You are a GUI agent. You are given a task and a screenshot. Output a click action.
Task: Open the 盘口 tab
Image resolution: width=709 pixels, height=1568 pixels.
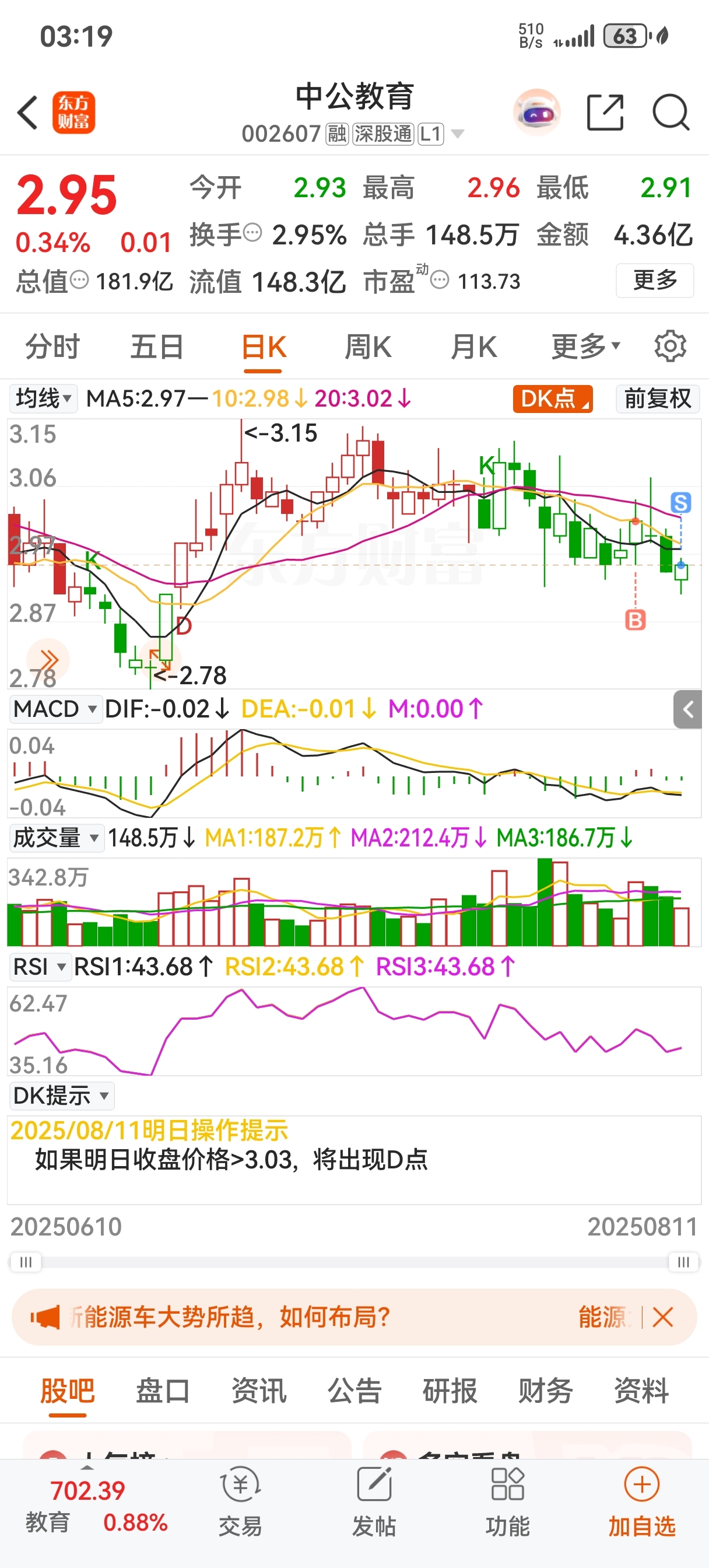coord(163,1391)
